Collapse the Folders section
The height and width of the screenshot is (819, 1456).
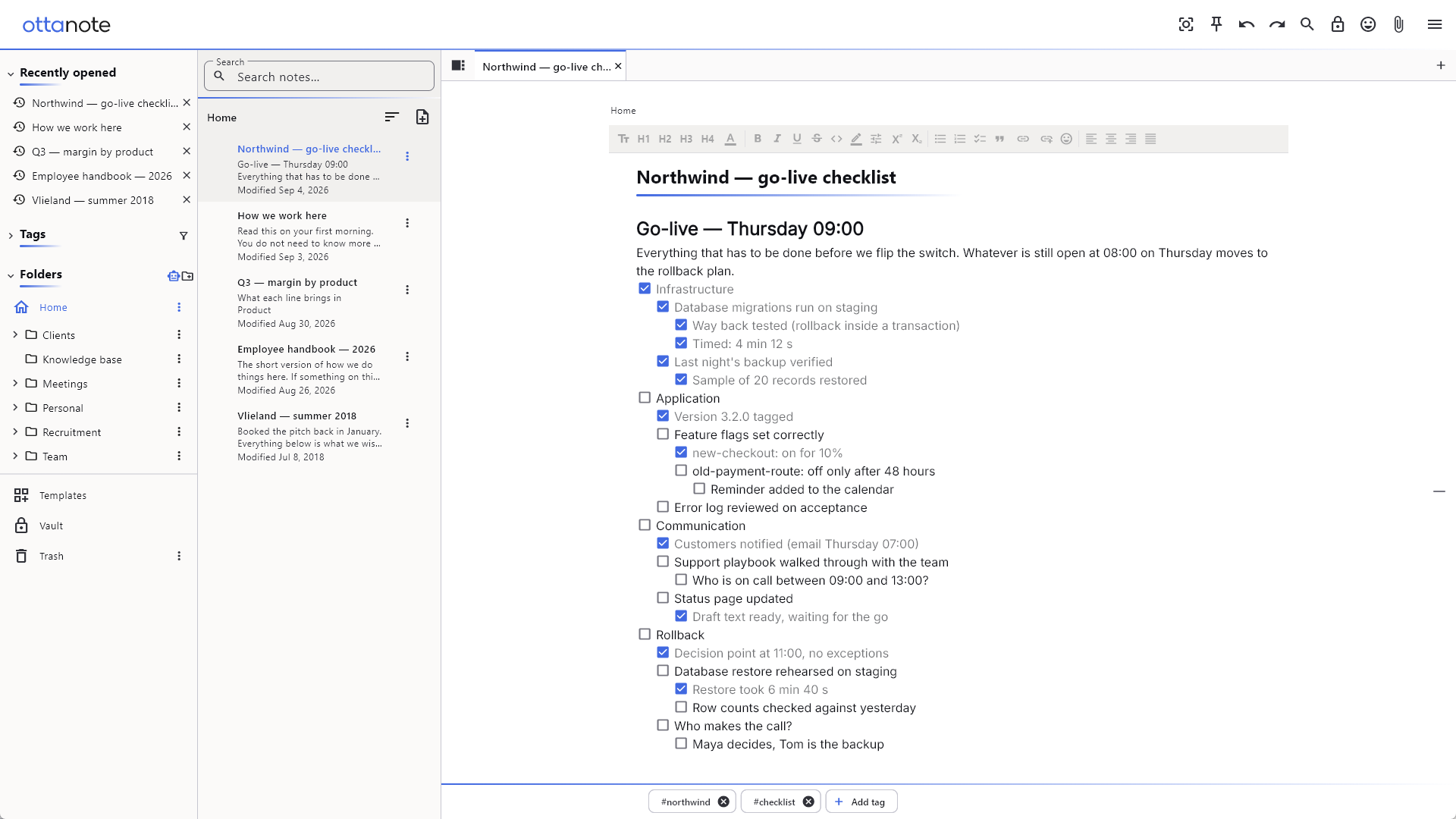[11, 275]
